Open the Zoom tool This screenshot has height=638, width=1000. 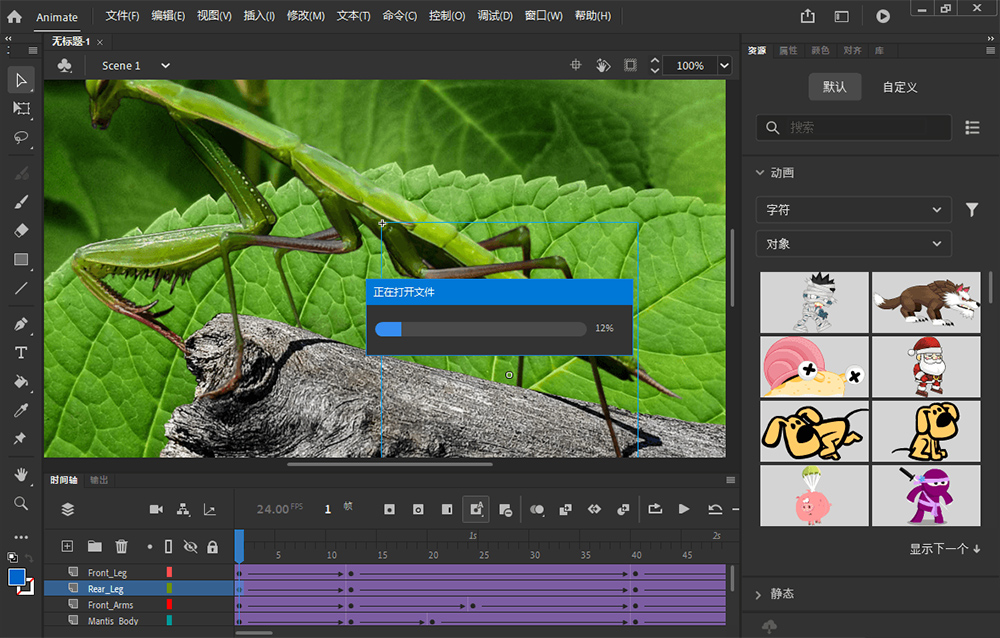[21, 503]
